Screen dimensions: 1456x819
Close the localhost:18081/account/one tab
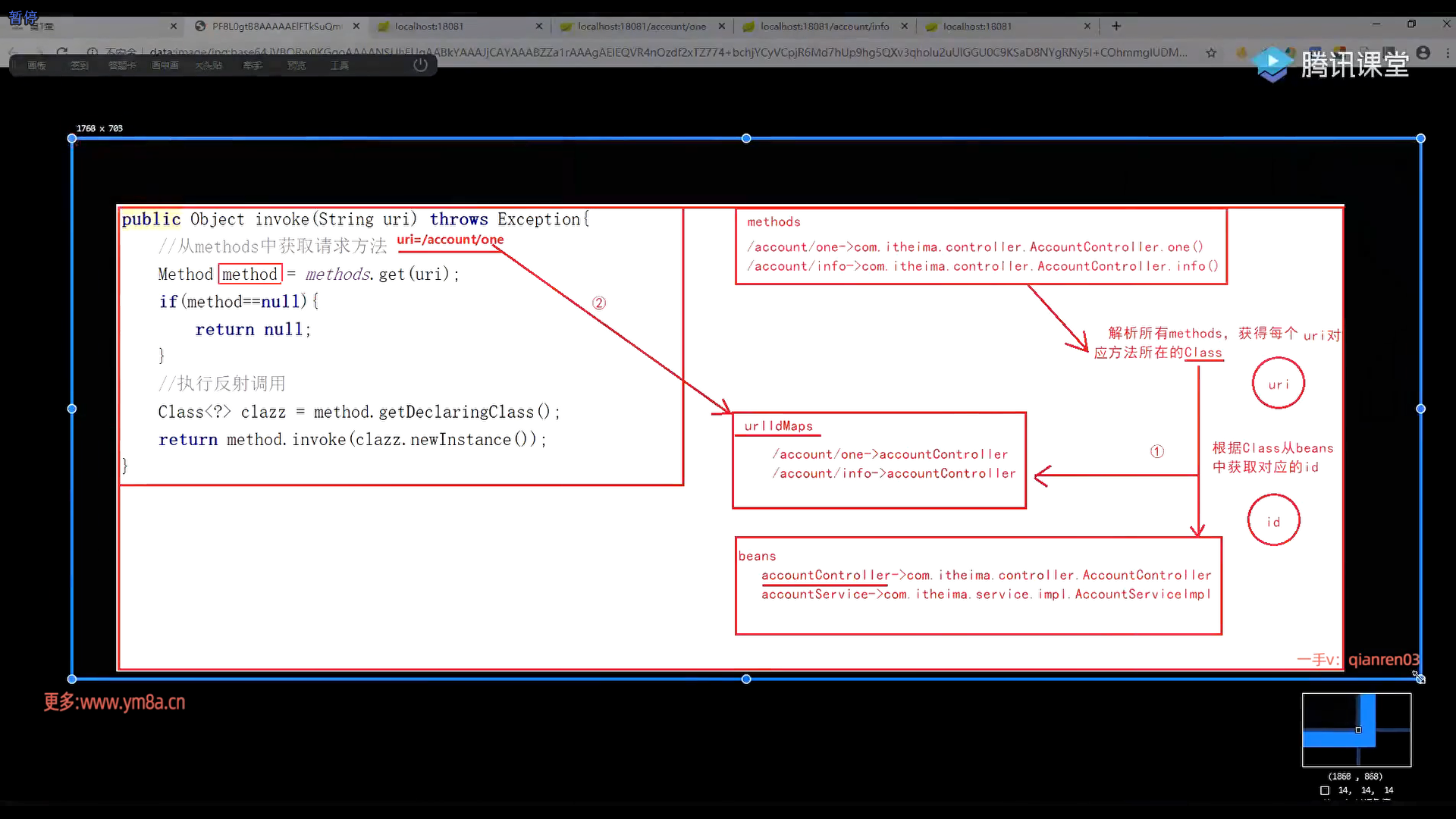[721, 26]
